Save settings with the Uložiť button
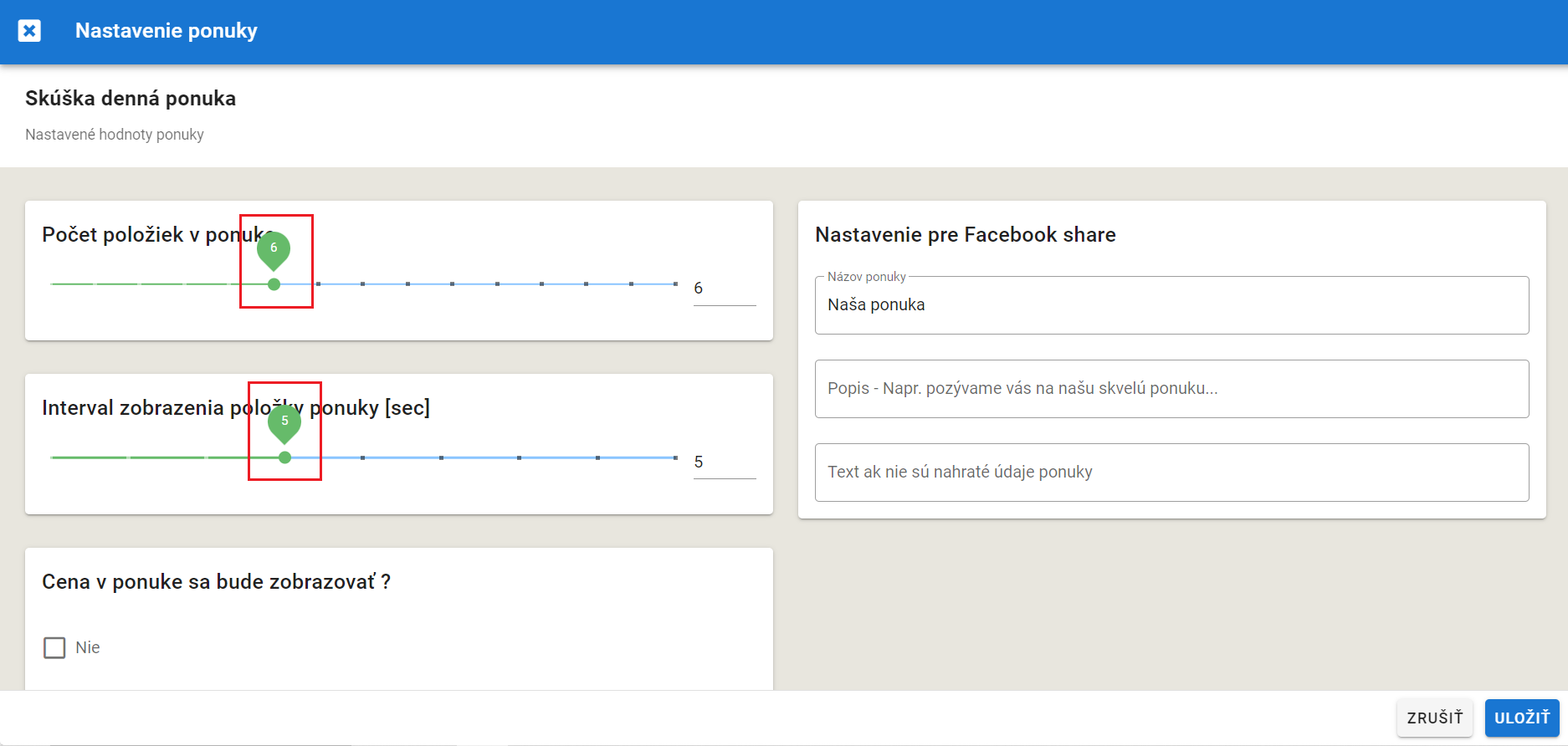 click(x=1521, y=718)
